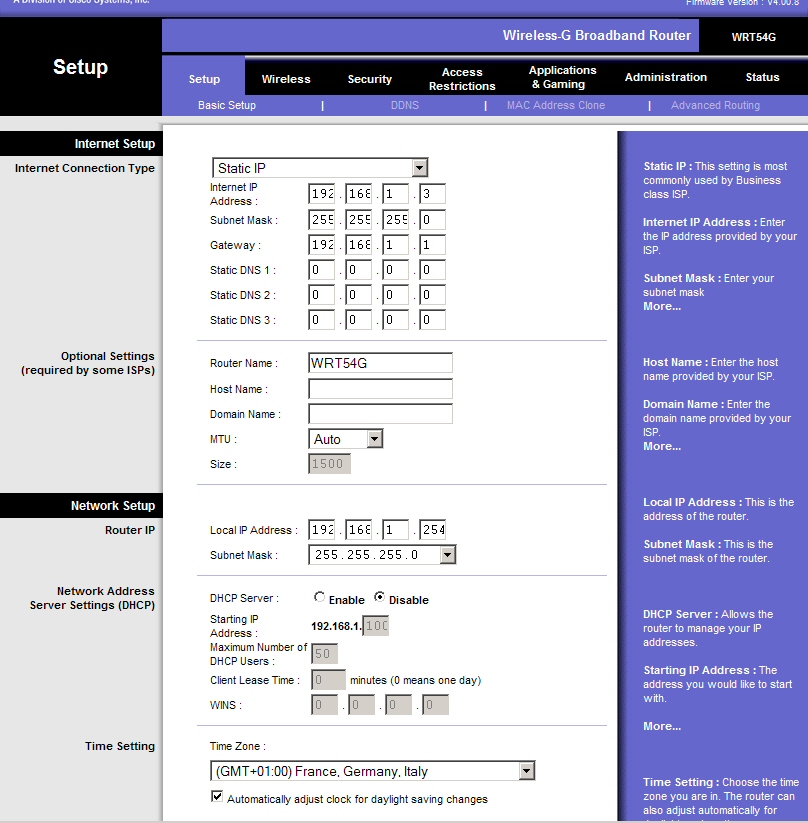Click last octet of Gateway field

(433, 245)
